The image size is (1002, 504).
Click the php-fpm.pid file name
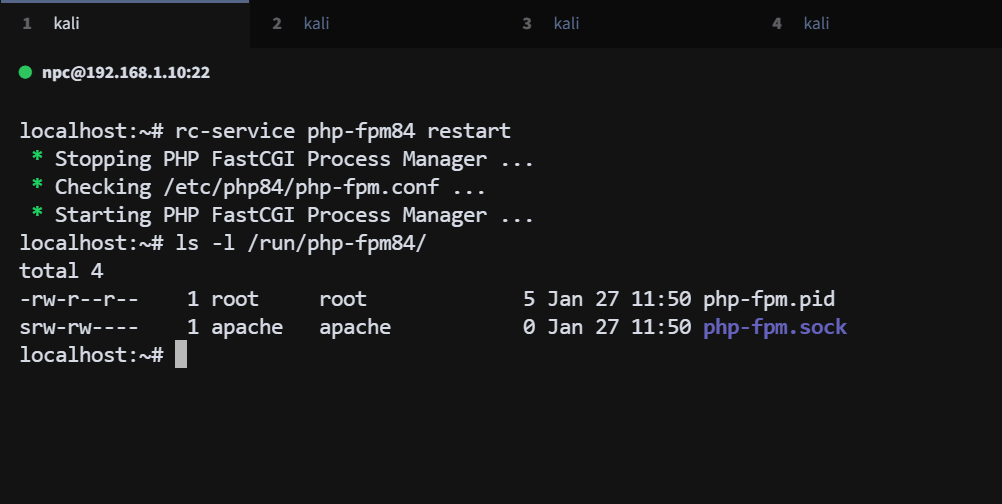pos(769,299)
